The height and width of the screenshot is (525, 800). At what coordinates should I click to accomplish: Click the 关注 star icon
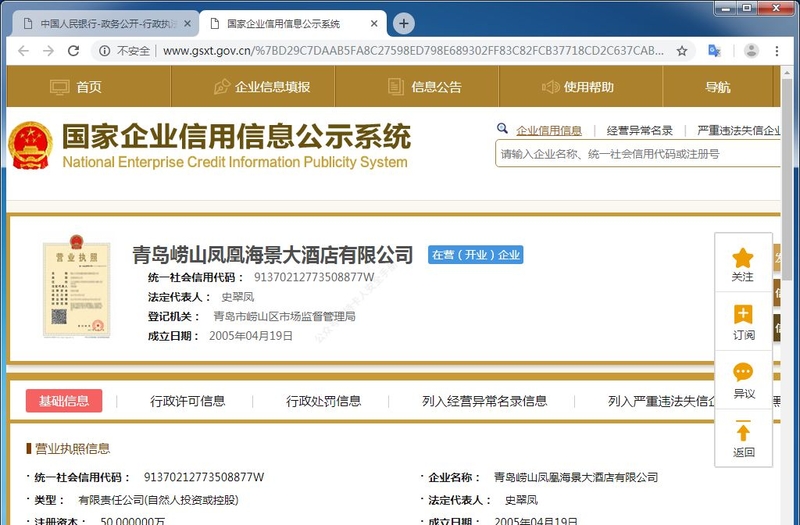[743, 258]
